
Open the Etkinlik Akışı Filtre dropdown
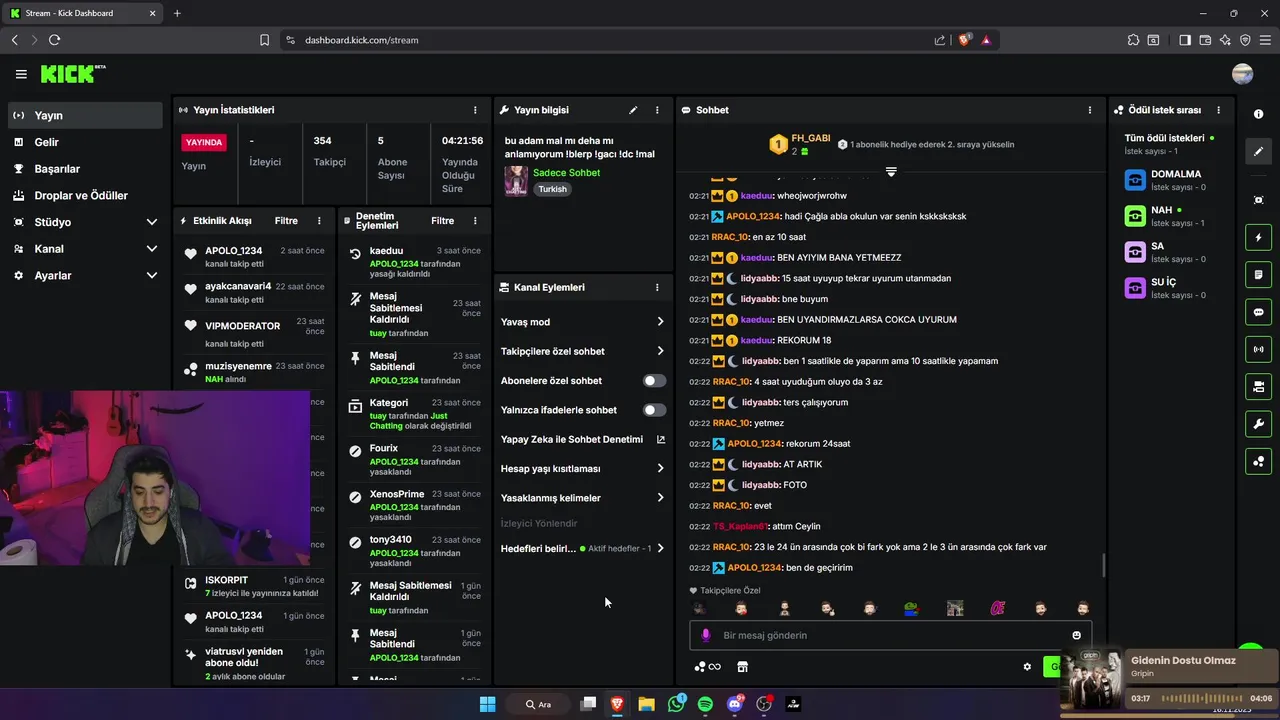(286, 221)
